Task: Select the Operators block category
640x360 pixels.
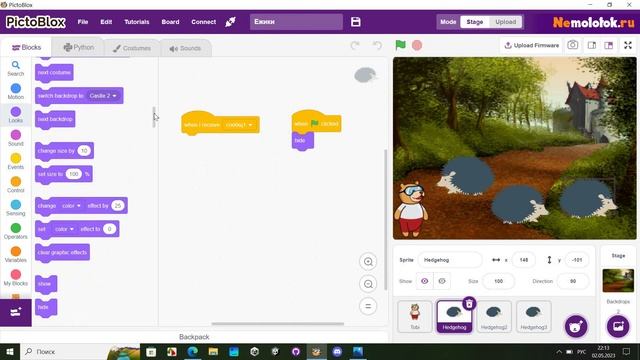Action: click(x=16, y=231)
